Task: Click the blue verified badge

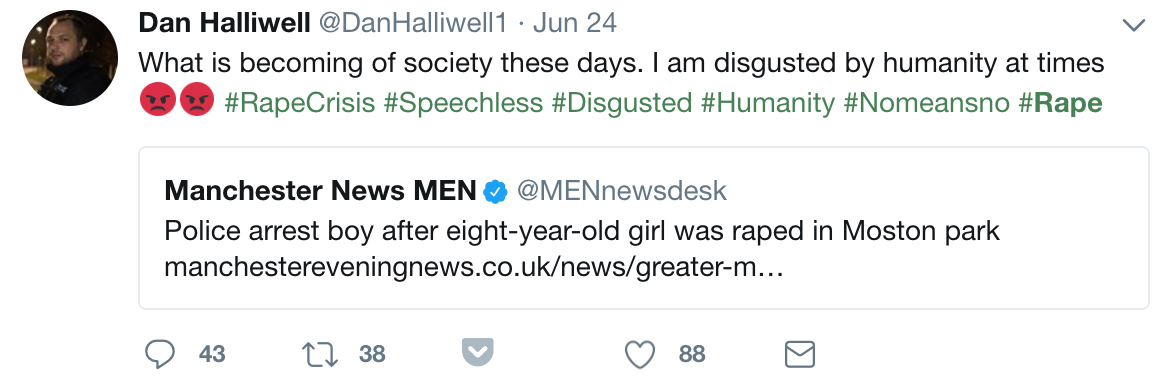Action: tap(495, 192)
